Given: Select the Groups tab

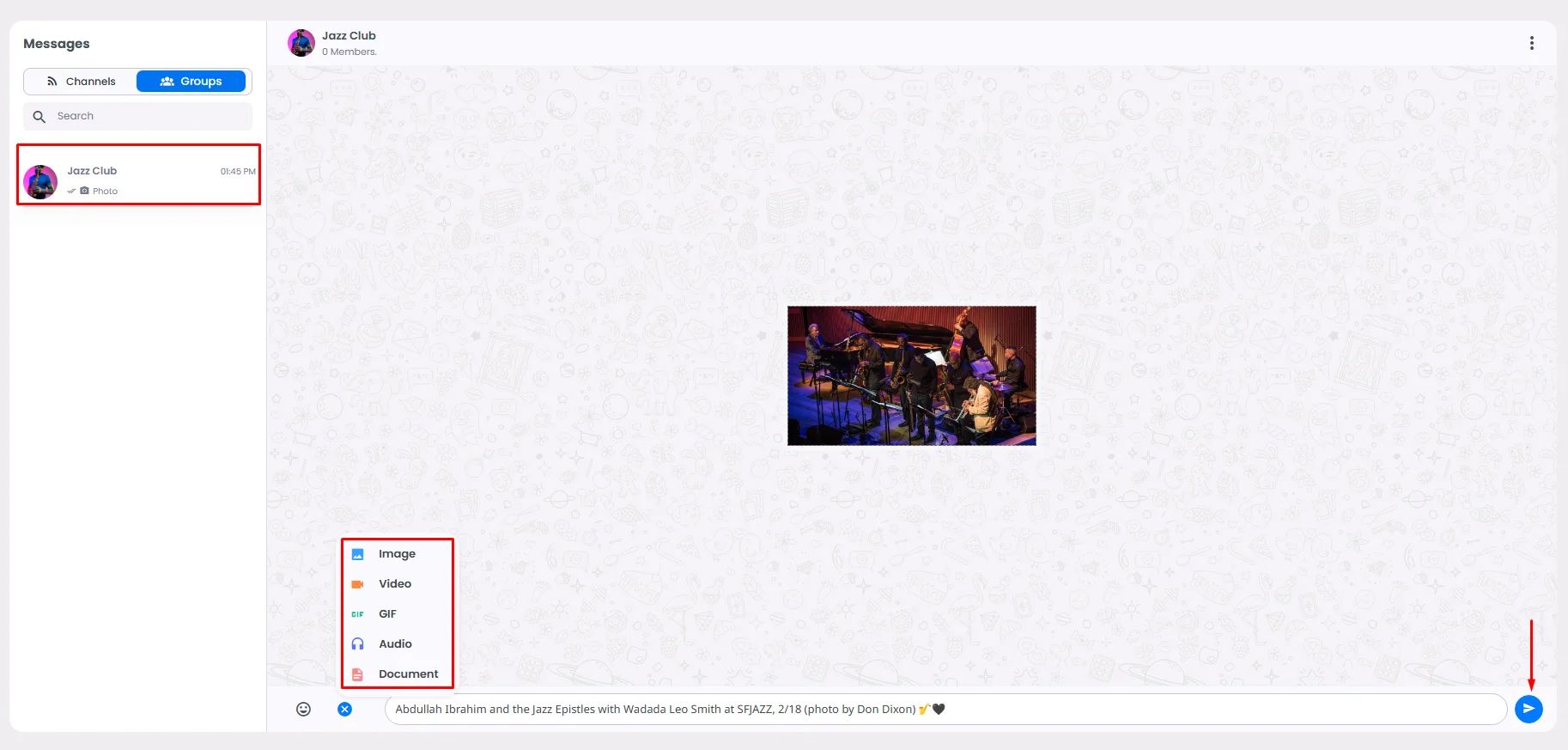Looking at the screenshot, I should tap(191, 82).
